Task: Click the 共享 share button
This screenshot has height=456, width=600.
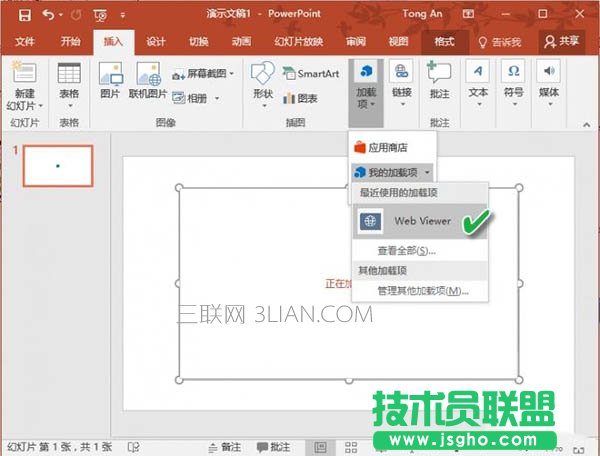Action: click(562, 41)
